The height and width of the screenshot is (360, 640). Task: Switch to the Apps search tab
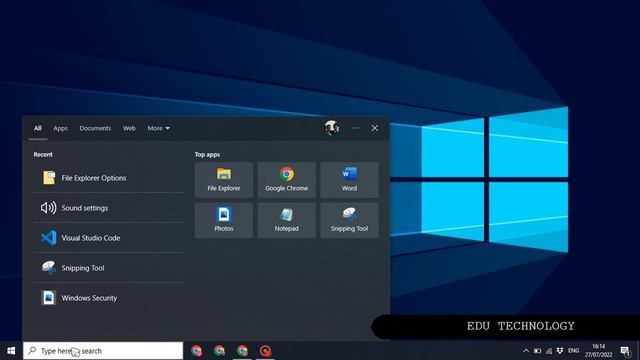(60, 128)
